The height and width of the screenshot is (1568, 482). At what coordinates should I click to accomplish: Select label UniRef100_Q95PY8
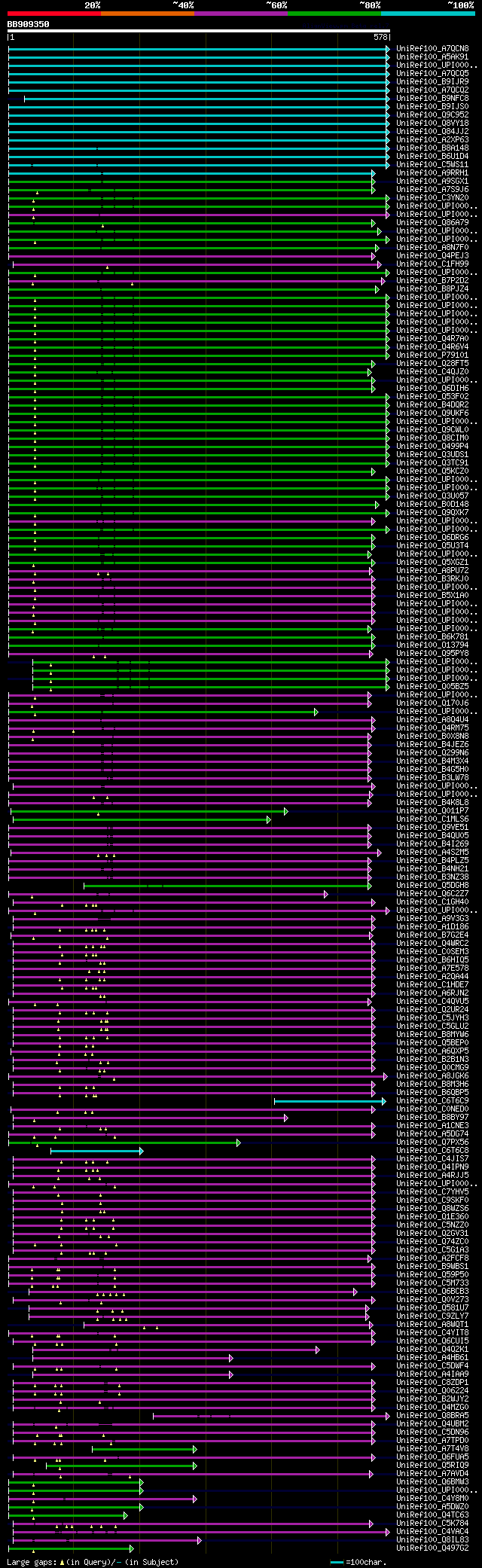click(x=432, y=654)
